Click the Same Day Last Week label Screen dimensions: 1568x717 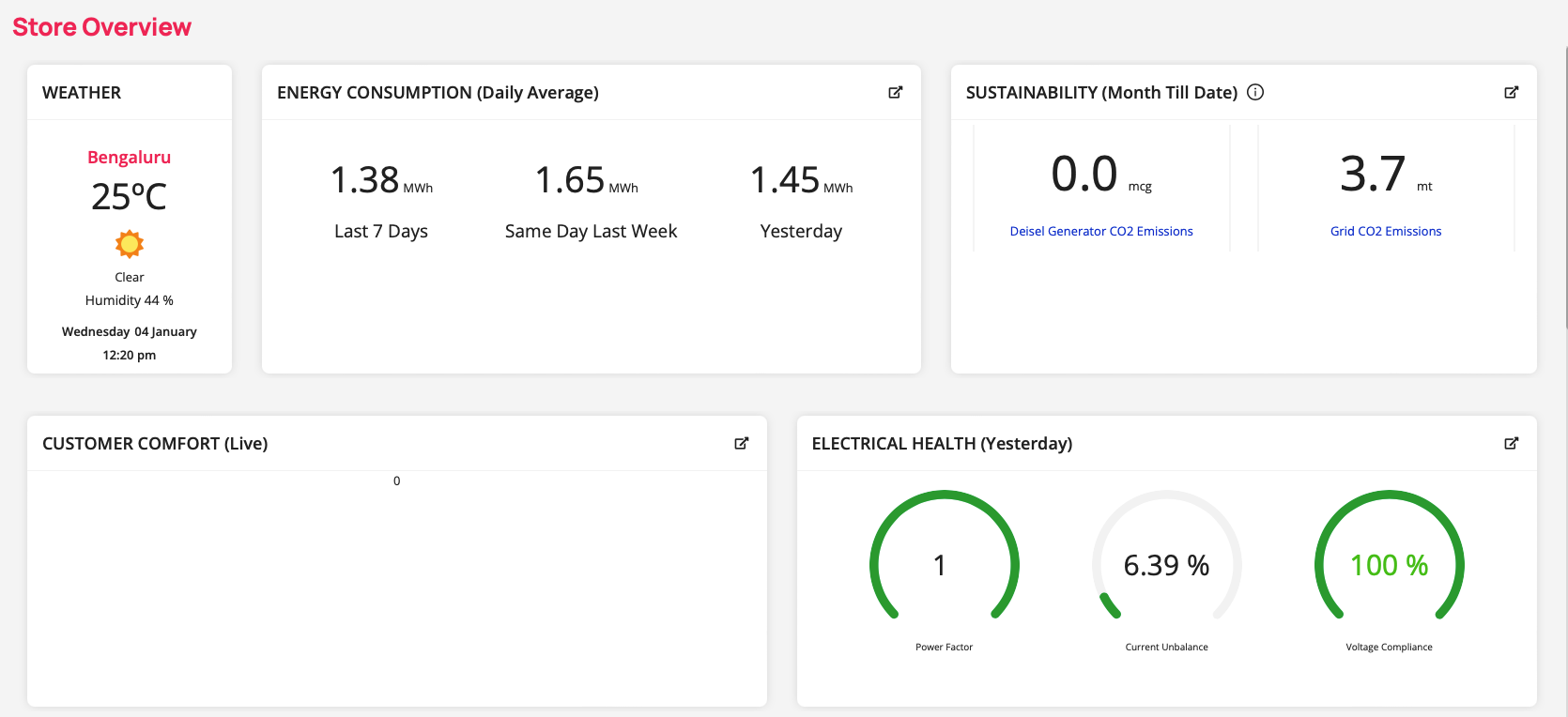[592, 231]
